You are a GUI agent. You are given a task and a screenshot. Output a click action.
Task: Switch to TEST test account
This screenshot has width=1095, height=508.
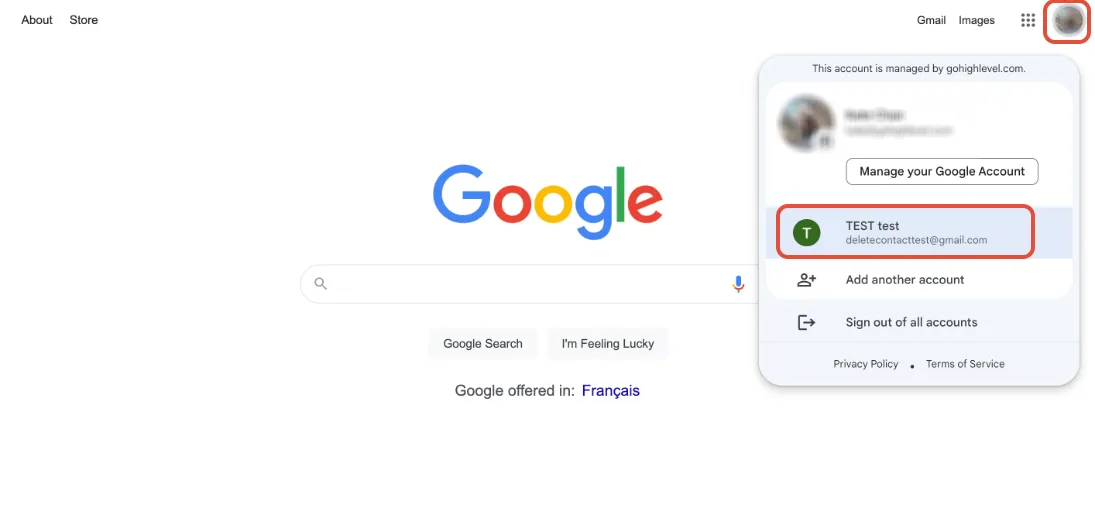click(905, 233)
